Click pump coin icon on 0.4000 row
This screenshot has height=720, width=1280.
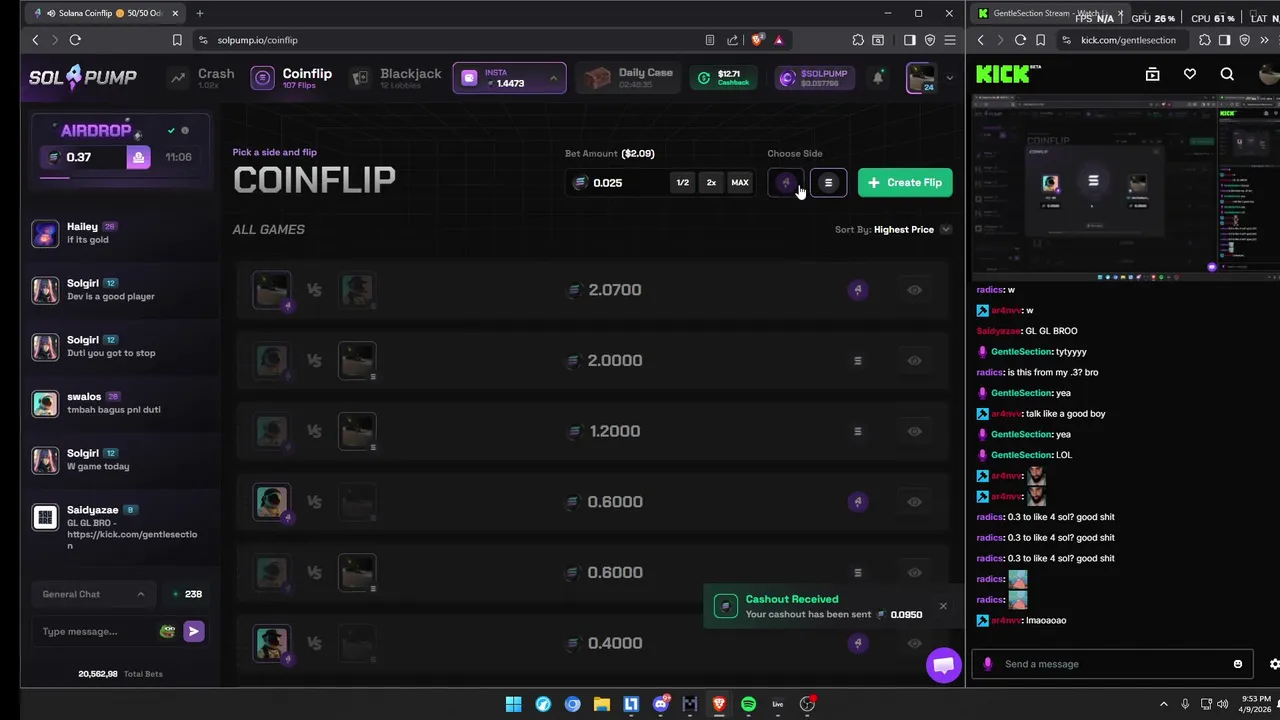[x=857, y=643]
